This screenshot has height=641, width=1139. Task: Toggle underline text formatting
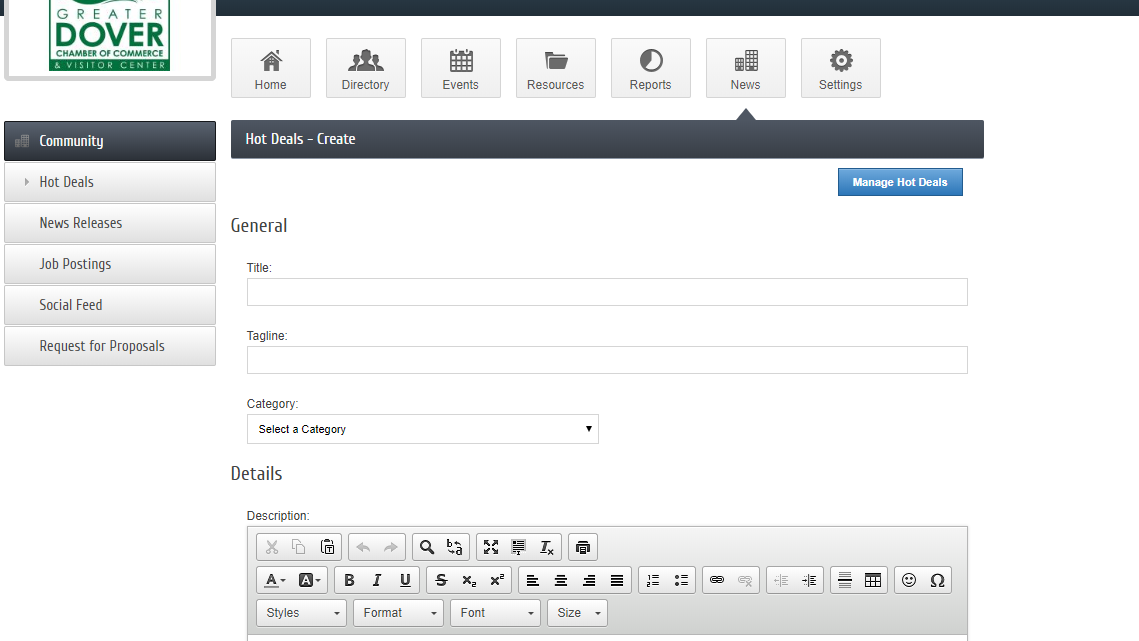[405, 580]
